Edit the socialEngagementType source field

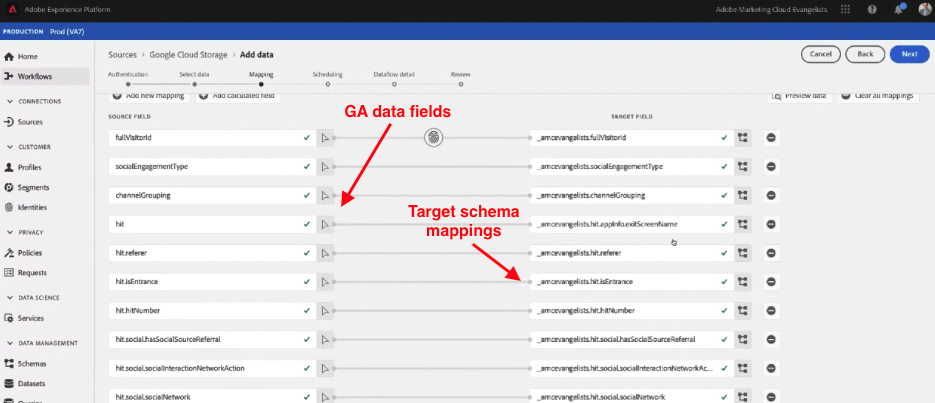tap(212, 167)
